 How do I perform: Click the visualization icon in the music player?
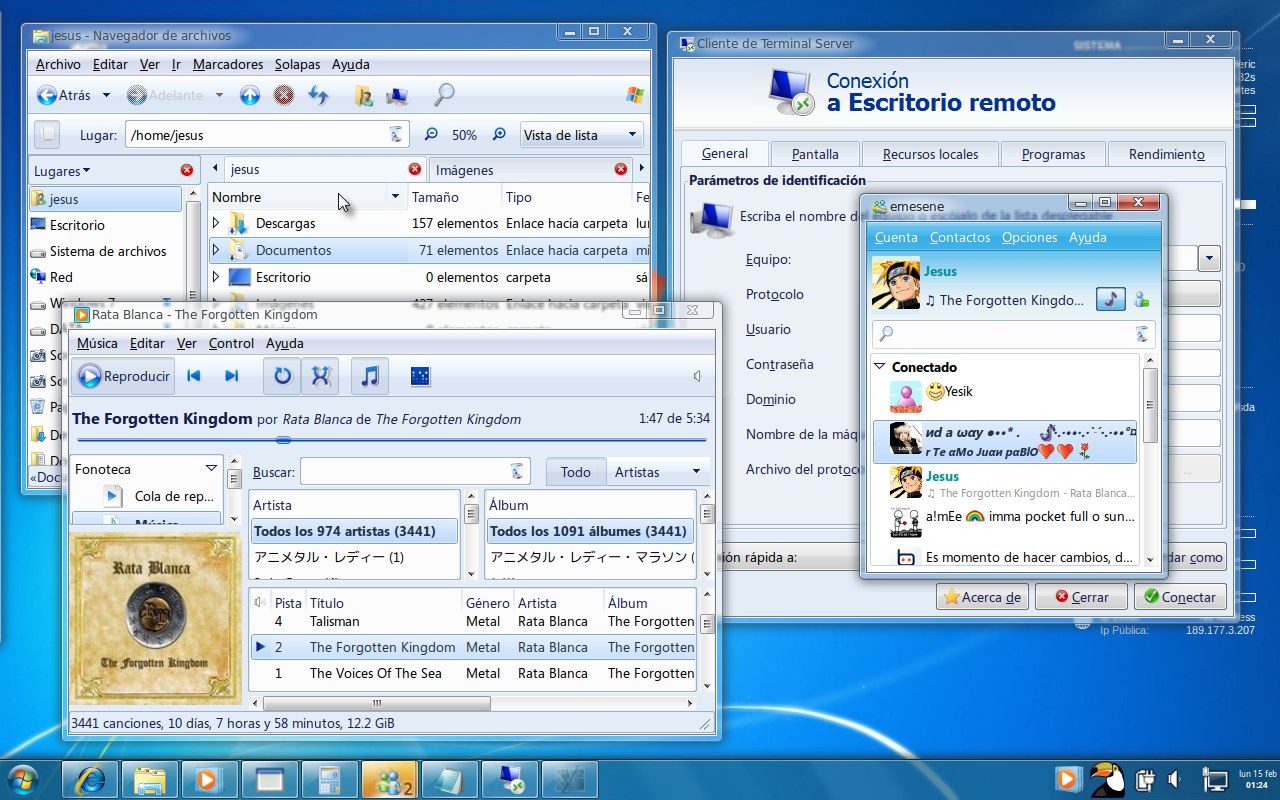point(421,376)
